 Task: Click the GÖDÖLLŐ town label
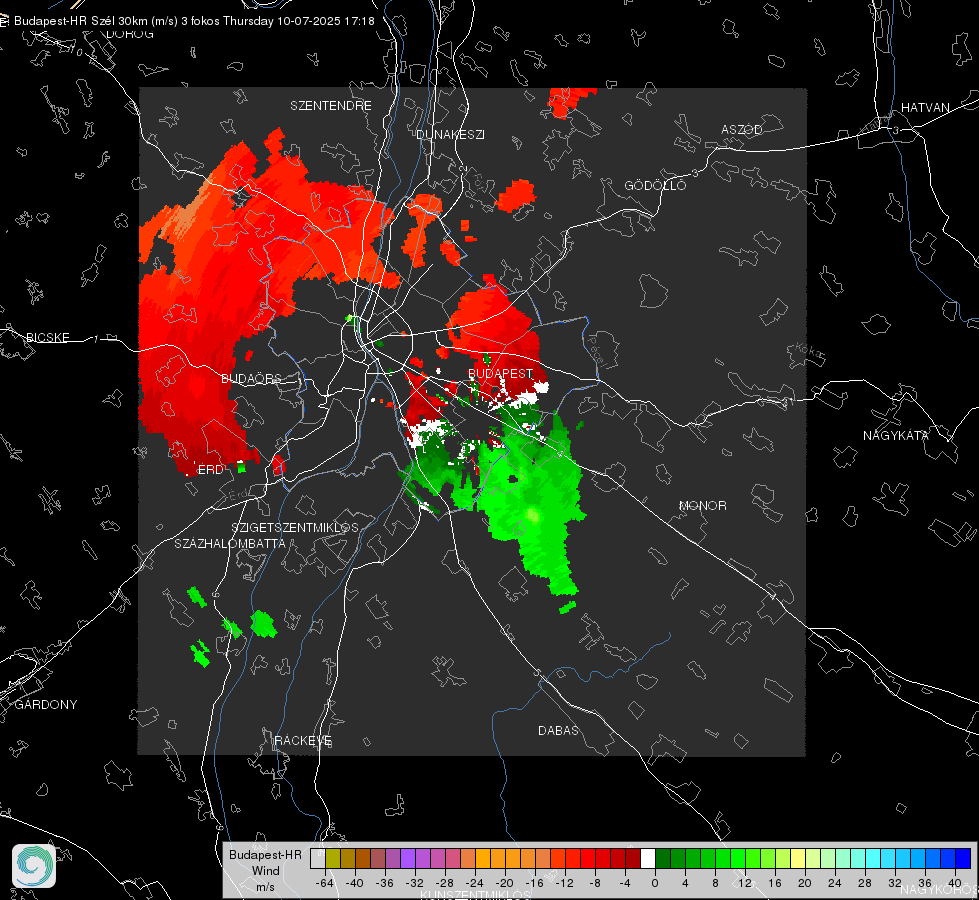click(x=655, y=185)
